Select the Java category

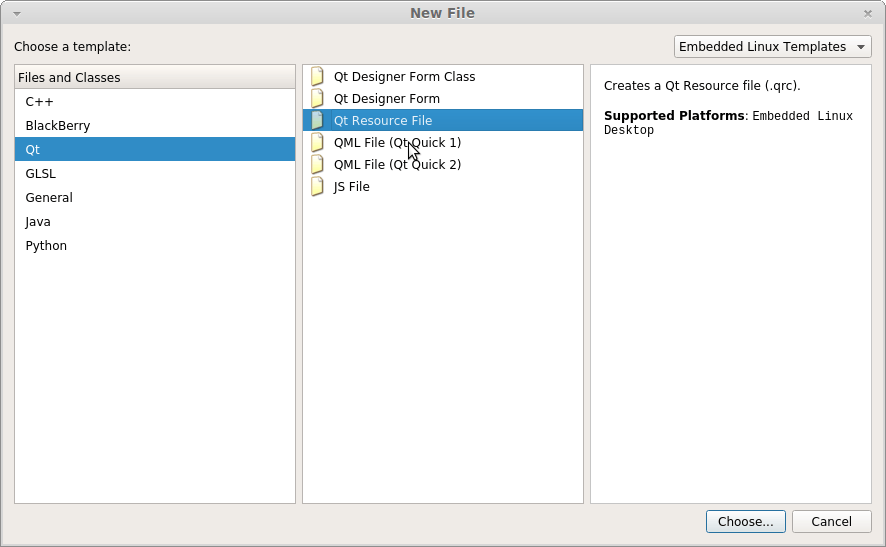coord(155,222)
